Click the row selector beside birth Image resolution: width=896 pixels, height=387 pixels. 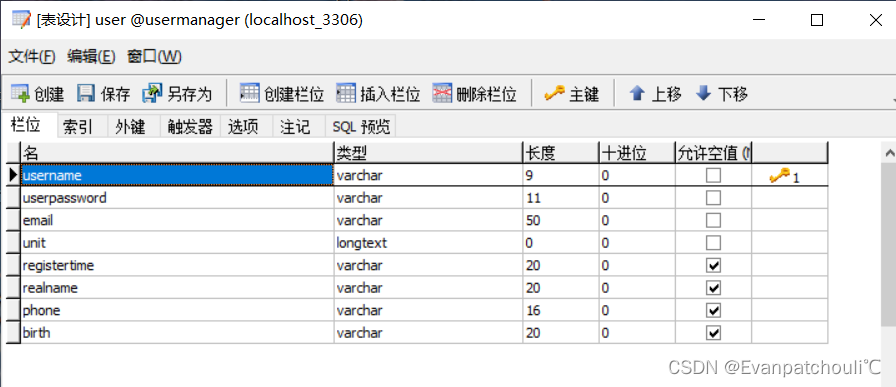coord(13,333)
